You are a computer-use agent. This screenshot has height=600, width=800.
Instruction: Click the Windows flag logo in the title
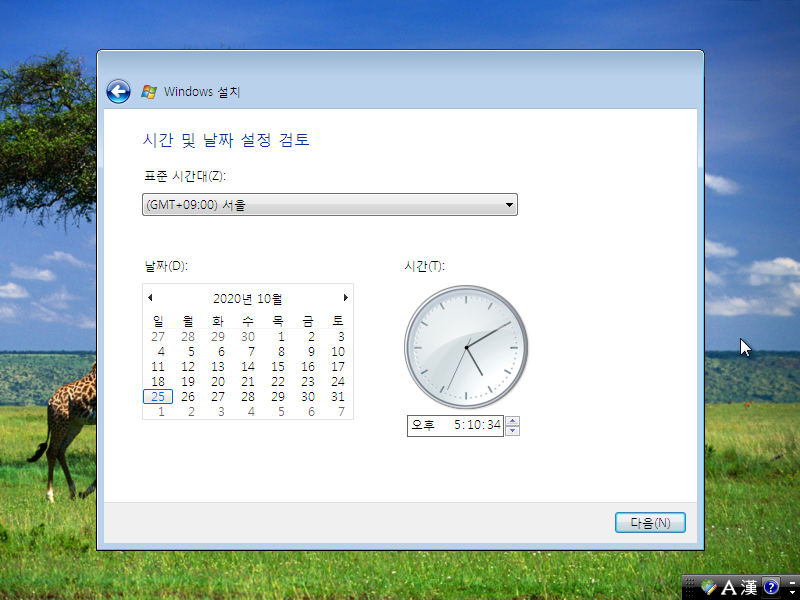click(149, 92)
